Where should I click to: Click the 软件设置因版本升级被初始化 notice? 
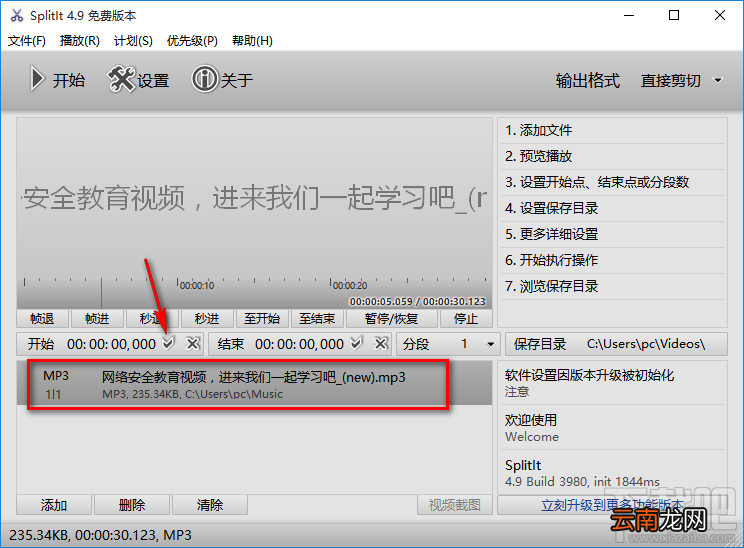(612, 383)
